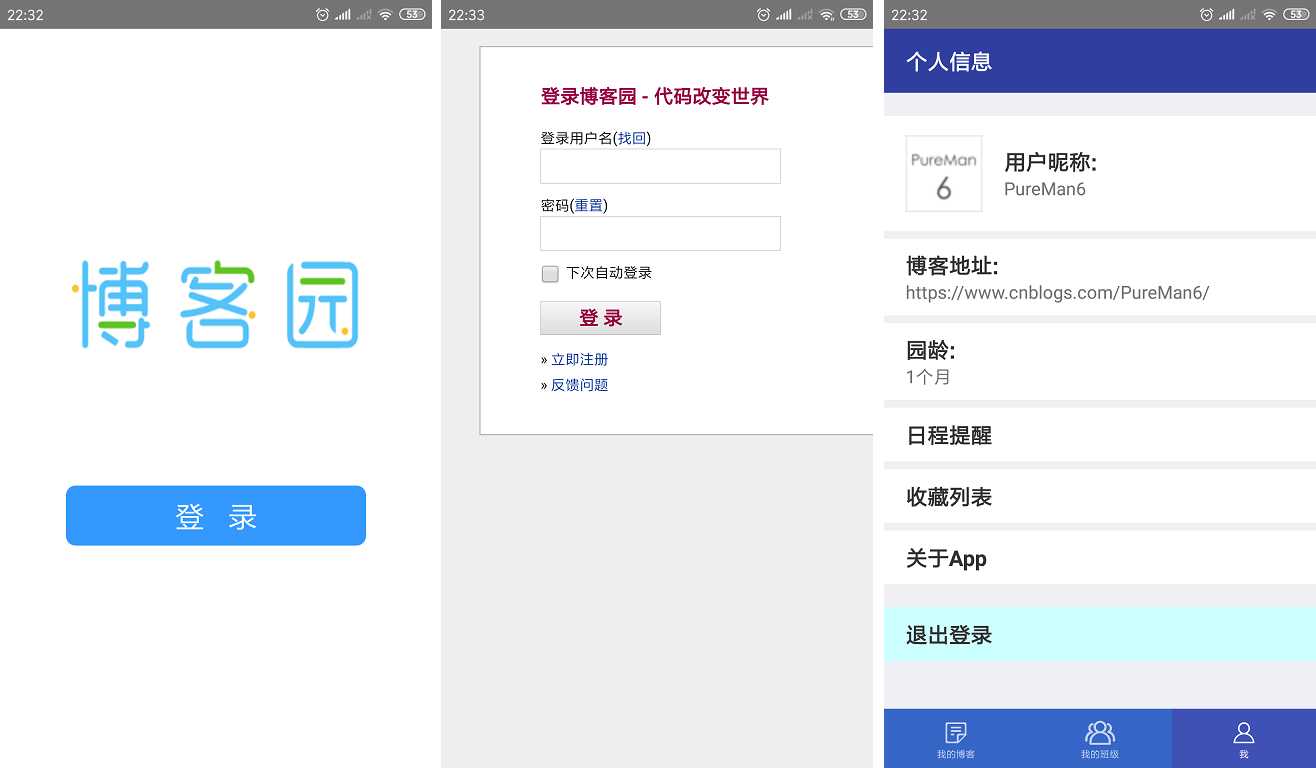Tap the 我的博客 document icon

(956, 733)
